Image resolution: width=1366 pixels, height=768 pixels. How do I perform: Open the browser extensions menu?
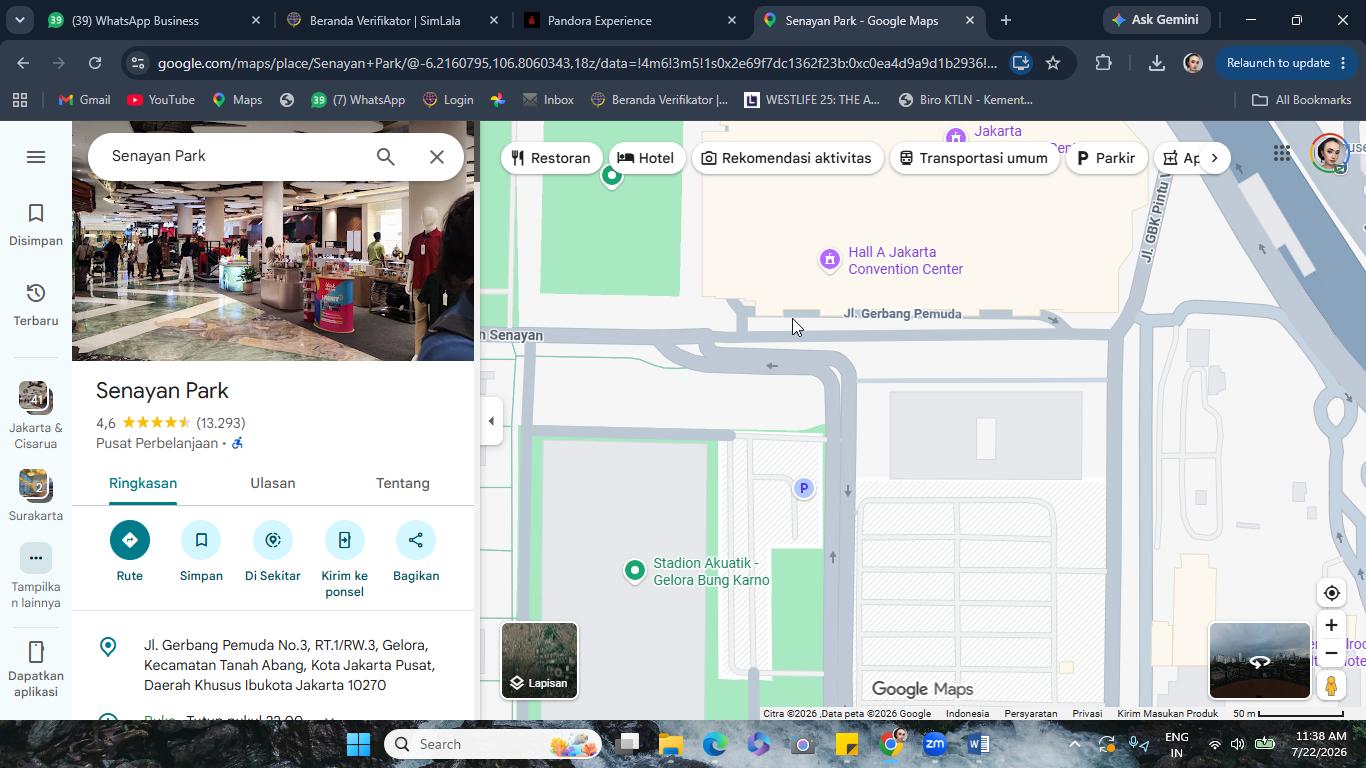(x=1103, y=63)
